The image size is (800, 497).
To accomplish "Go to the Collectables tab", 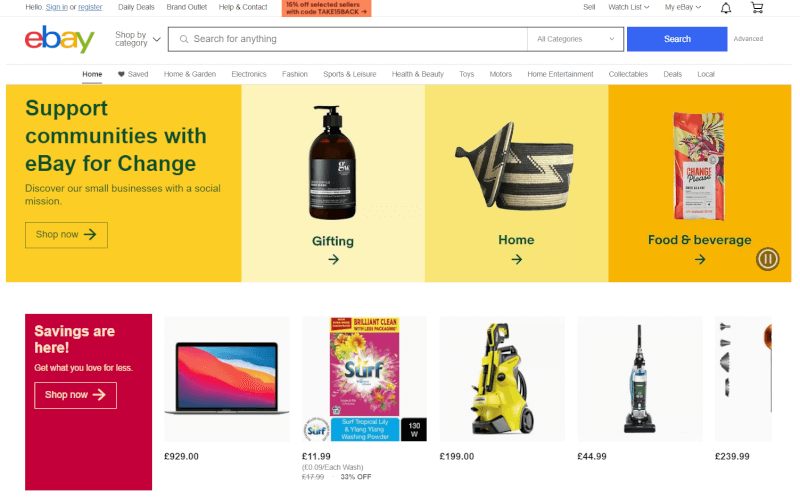I will [628, 74].
